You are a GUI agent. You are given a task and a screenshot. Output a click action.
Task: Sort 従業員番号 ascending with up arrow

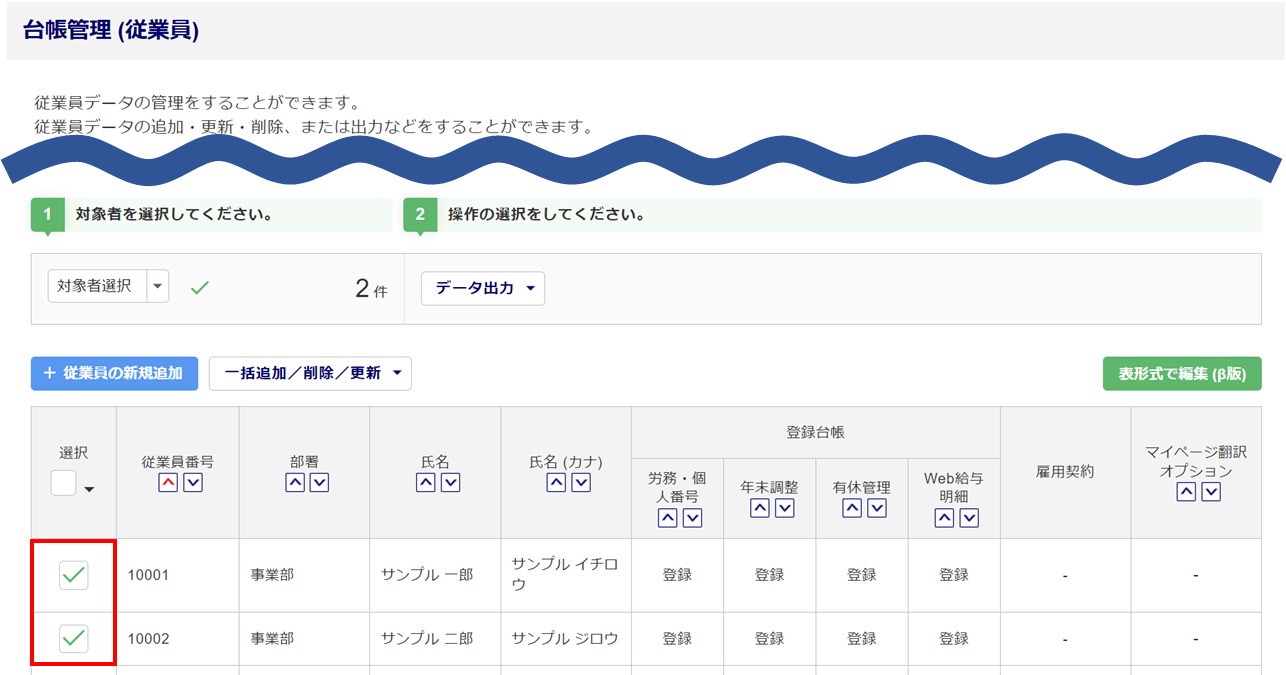point(168,483)
